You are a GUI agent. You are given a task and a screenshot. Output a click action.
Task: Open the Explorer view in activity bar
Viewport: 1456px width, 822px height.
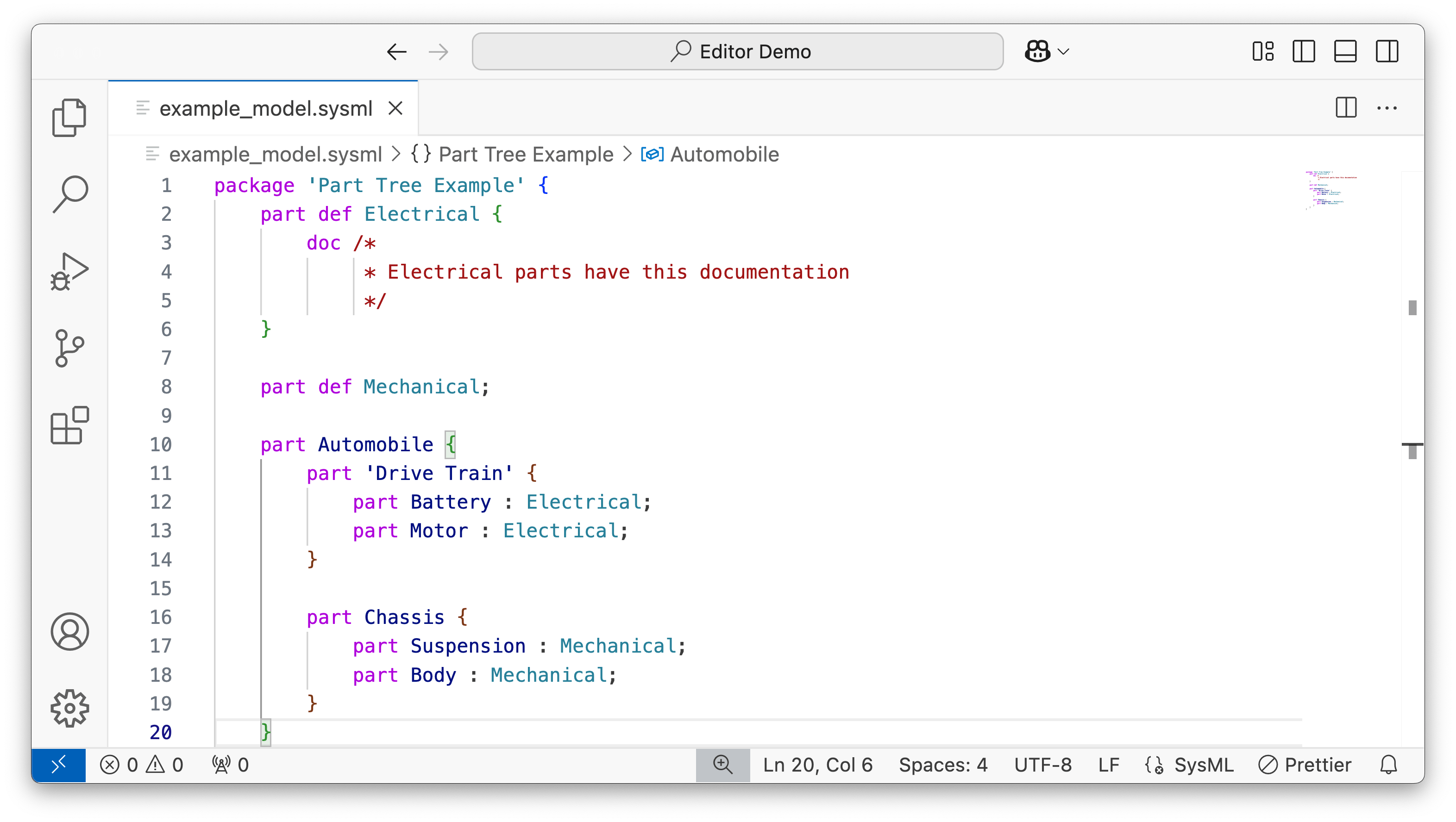(69, 118)
